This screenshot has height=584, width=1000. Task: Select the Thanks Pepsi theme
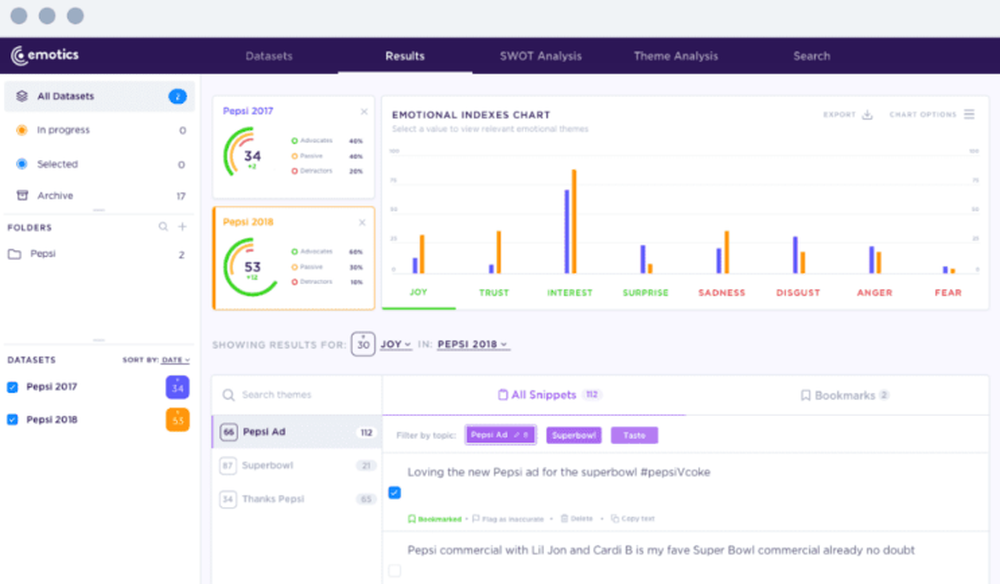297,499
